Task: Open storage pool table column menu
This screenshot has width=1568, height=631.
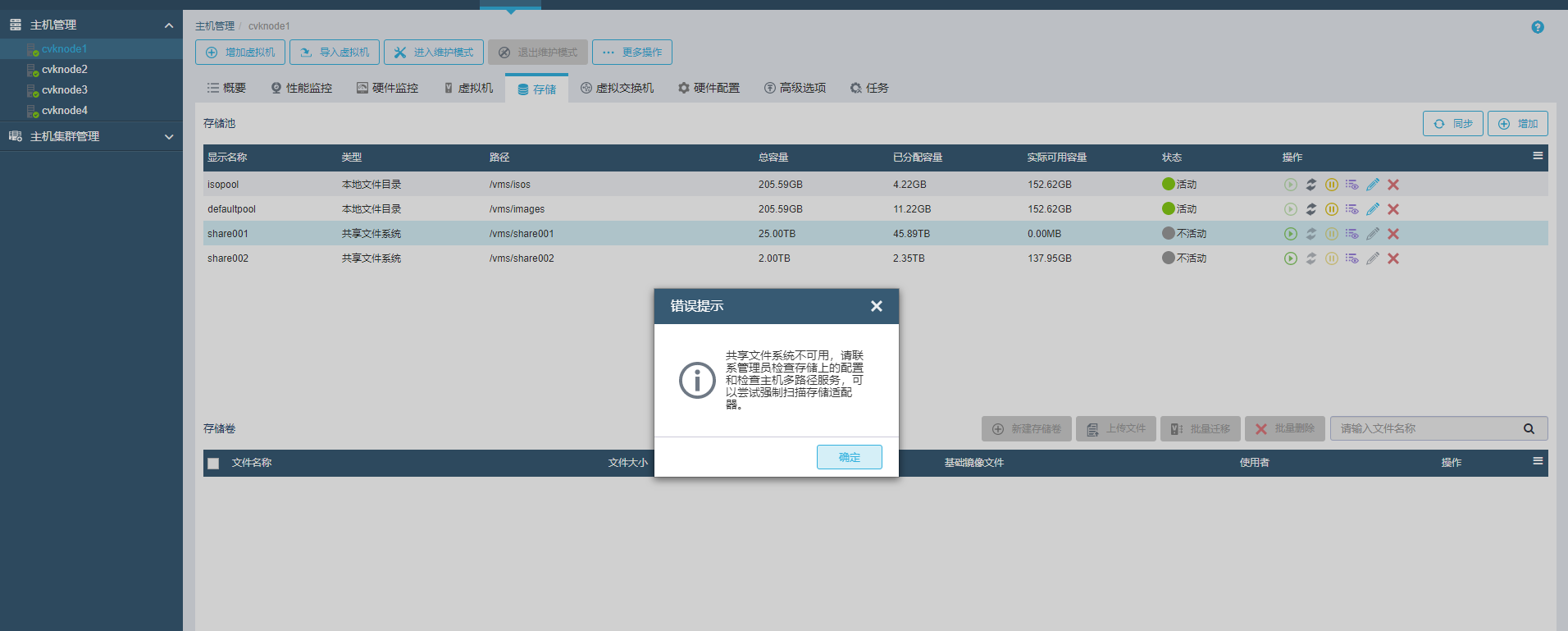Action: pyautogui.click(x=1538, y=156)
